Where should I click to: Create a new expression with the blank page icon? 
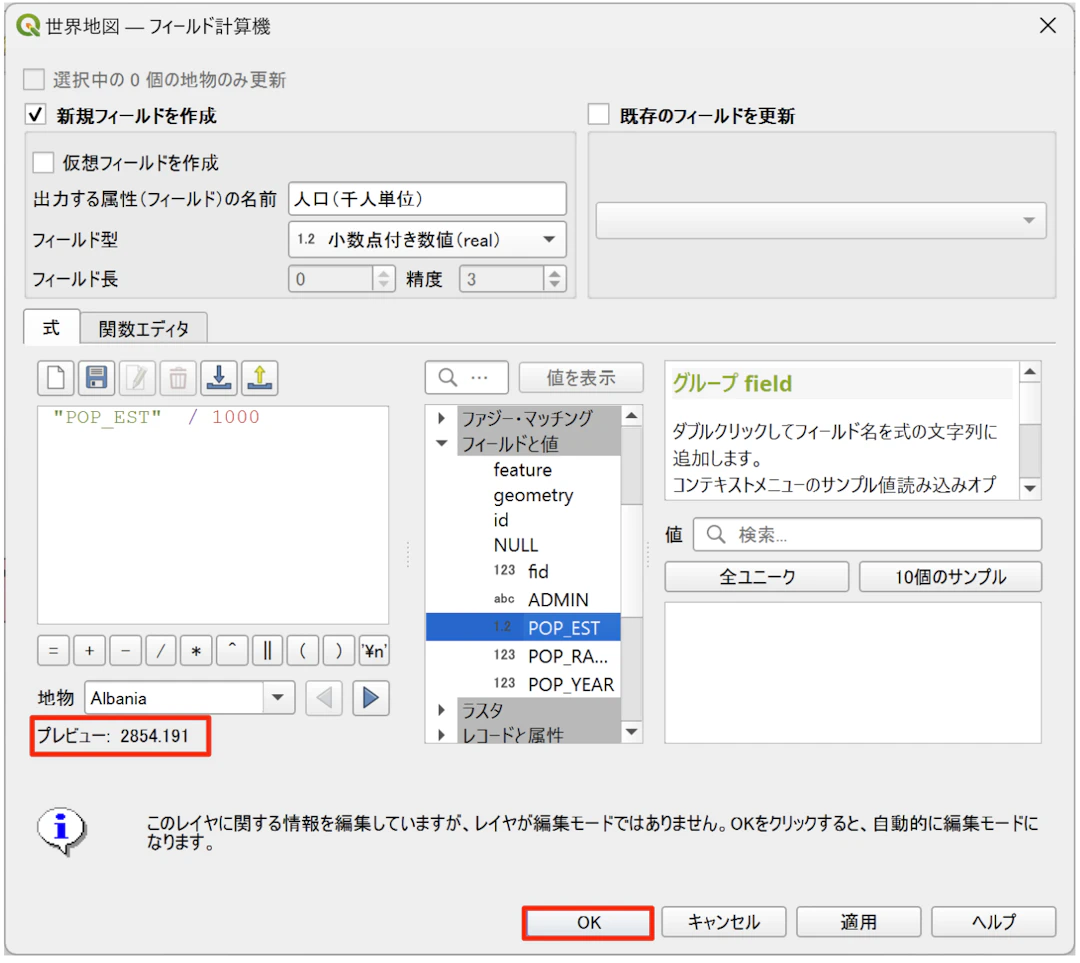55,377
